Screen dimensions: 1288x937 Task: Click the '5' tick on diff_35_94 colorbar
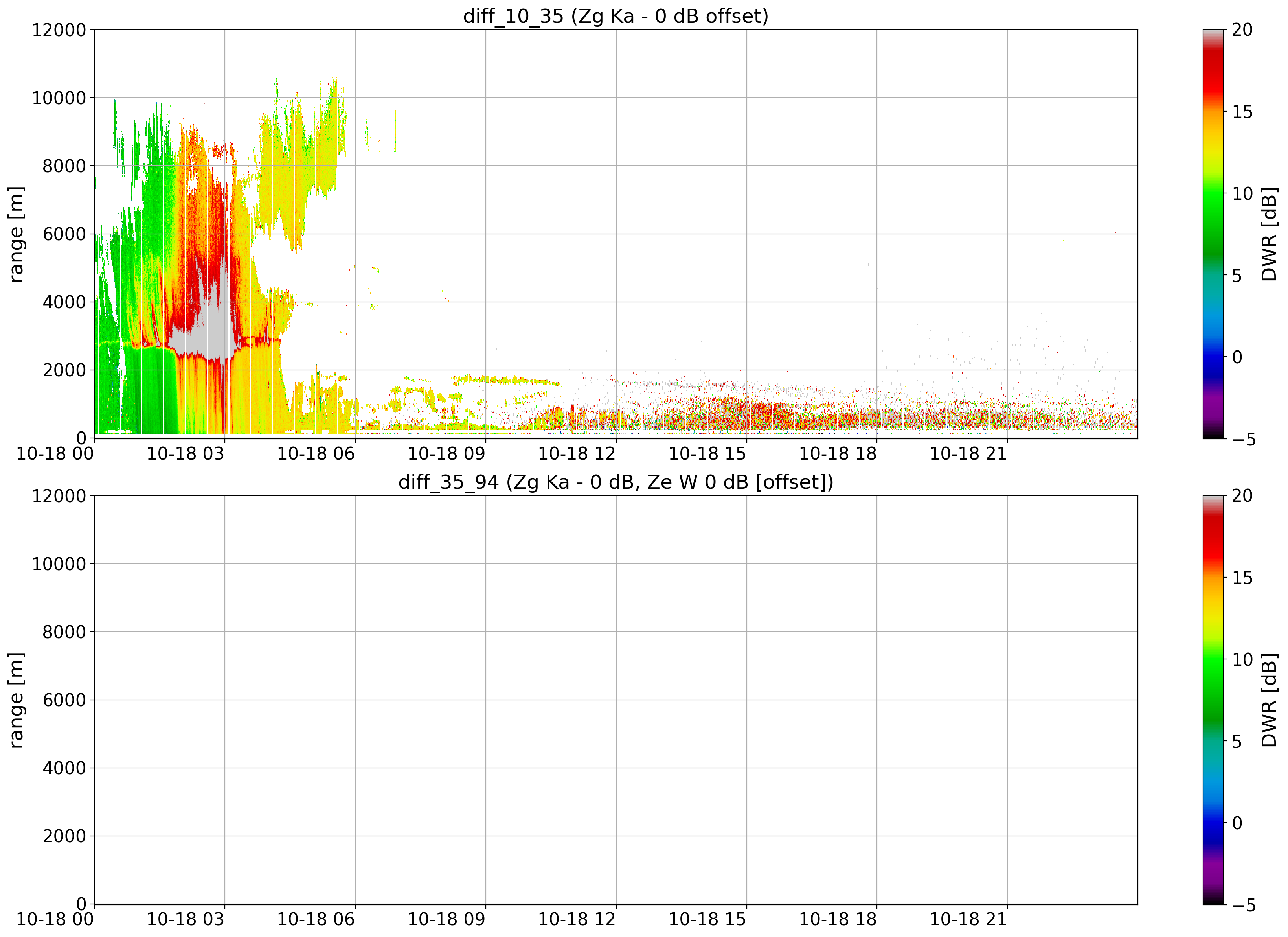point(1237,741)
